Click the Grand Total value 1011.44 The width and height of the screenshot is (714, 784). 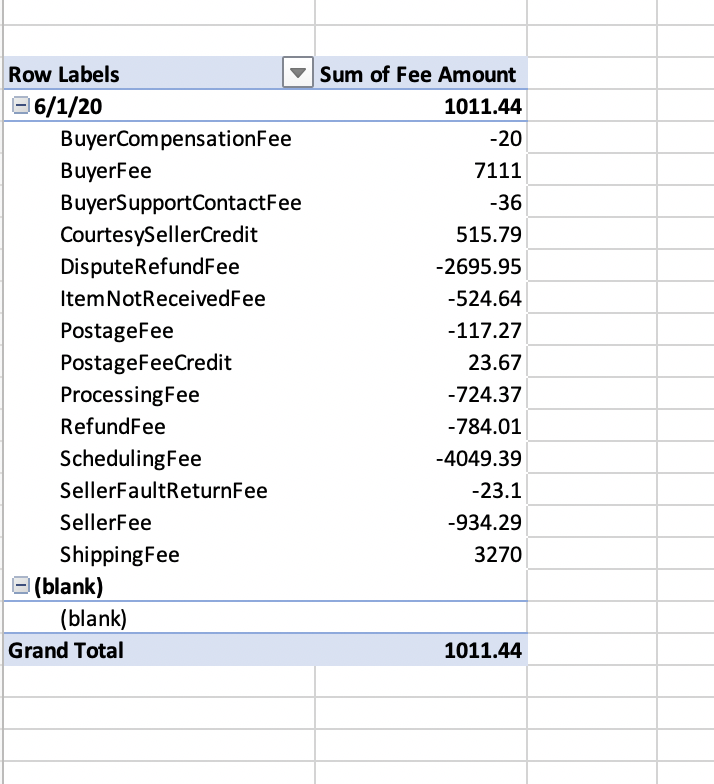tap(482, 651)
